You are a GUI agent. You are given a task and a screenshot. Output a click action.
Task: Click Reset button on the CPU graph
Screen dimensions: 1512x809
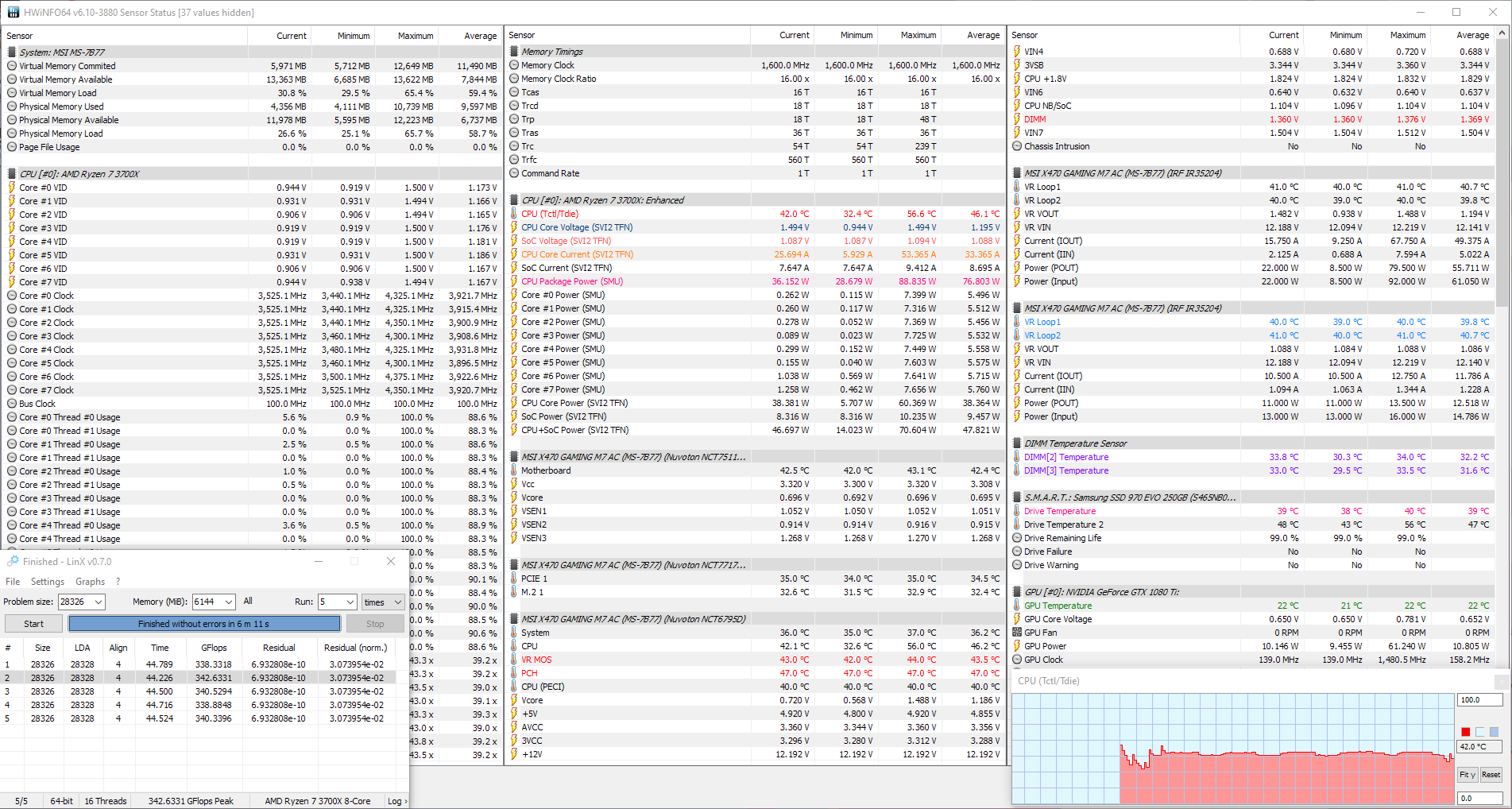pos(1491,774)
